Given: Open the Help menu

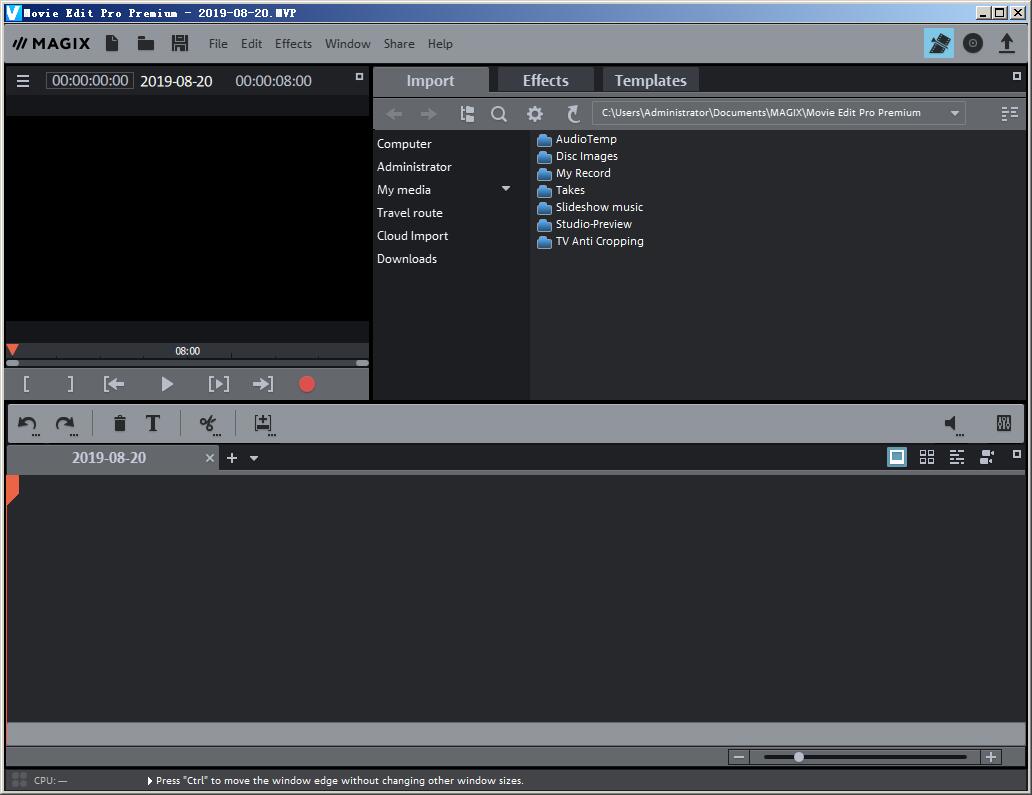Looking at the screenshot, I should (x=440, y=43).
